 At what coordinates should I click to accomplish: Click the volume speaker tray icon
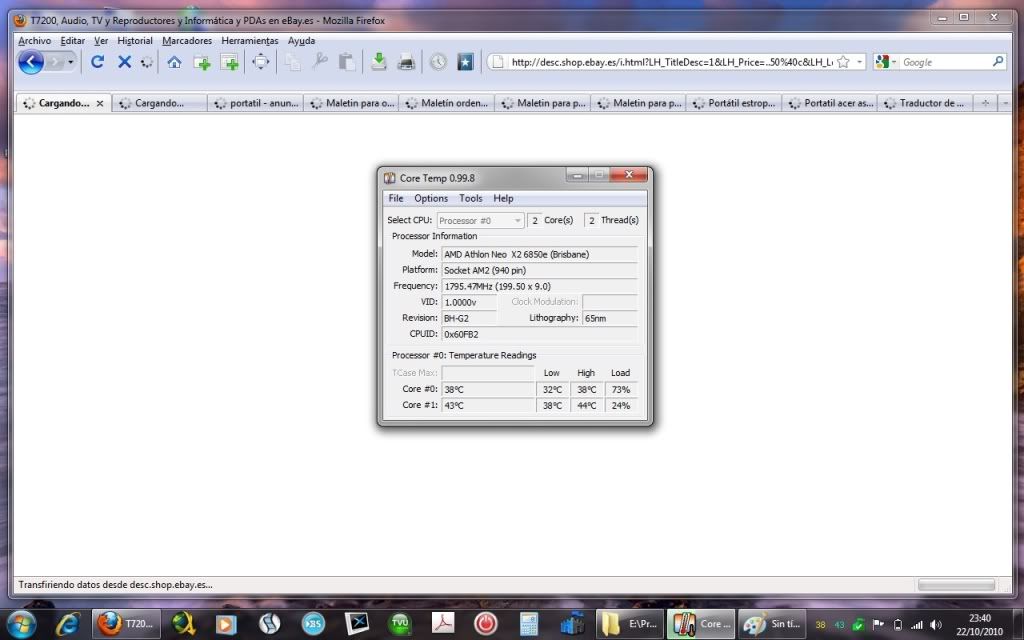[x=936, y=624]
